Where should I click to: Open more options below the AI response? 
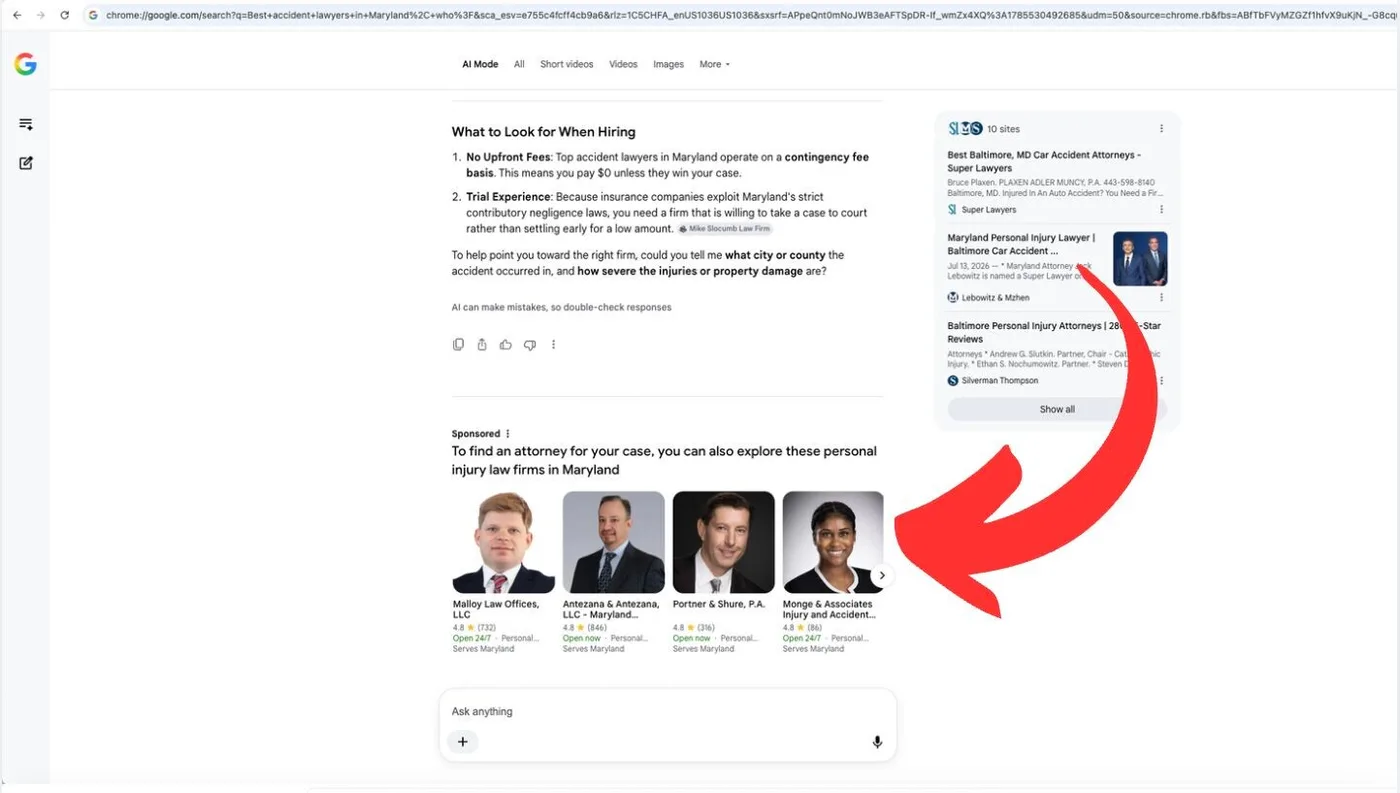[553, 344]
